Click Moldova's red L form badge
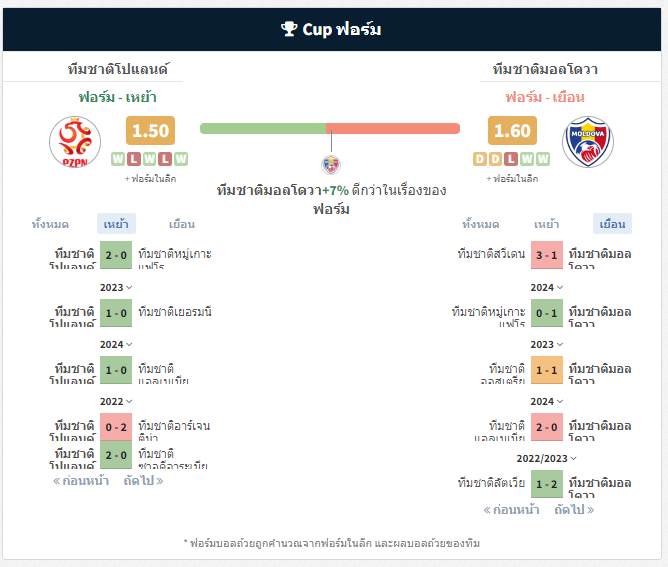The height and width of the screenshot is (567, 668). [511, 159]
